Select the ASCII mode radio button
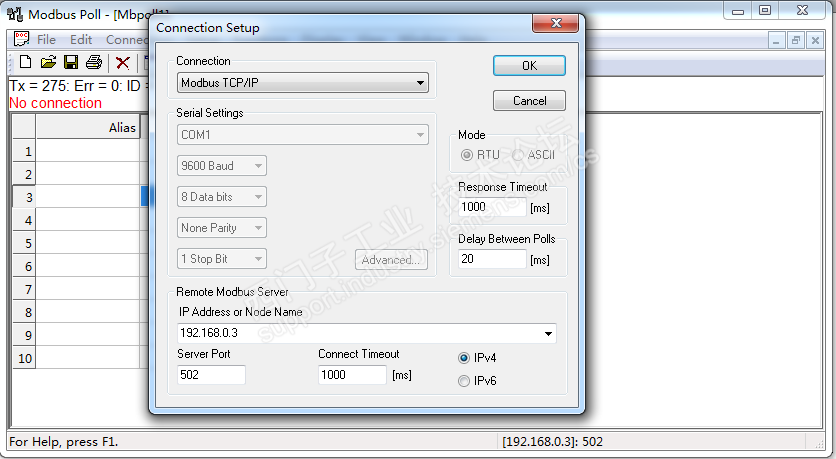836x459 pixels. pos(518,155)
